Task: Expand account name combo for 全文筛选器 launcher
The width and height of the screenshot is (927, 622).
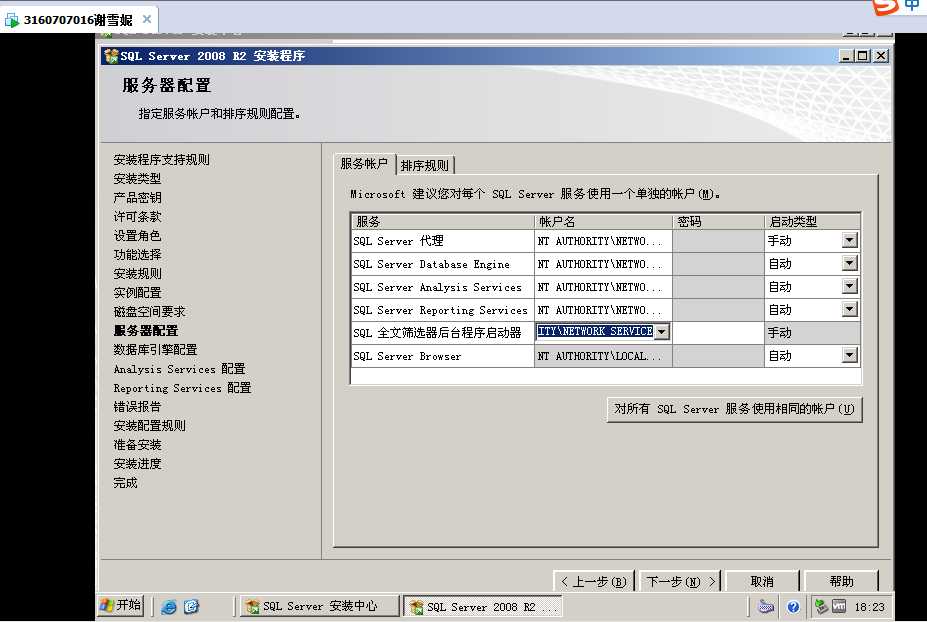Action: click(x=662, y=332)
